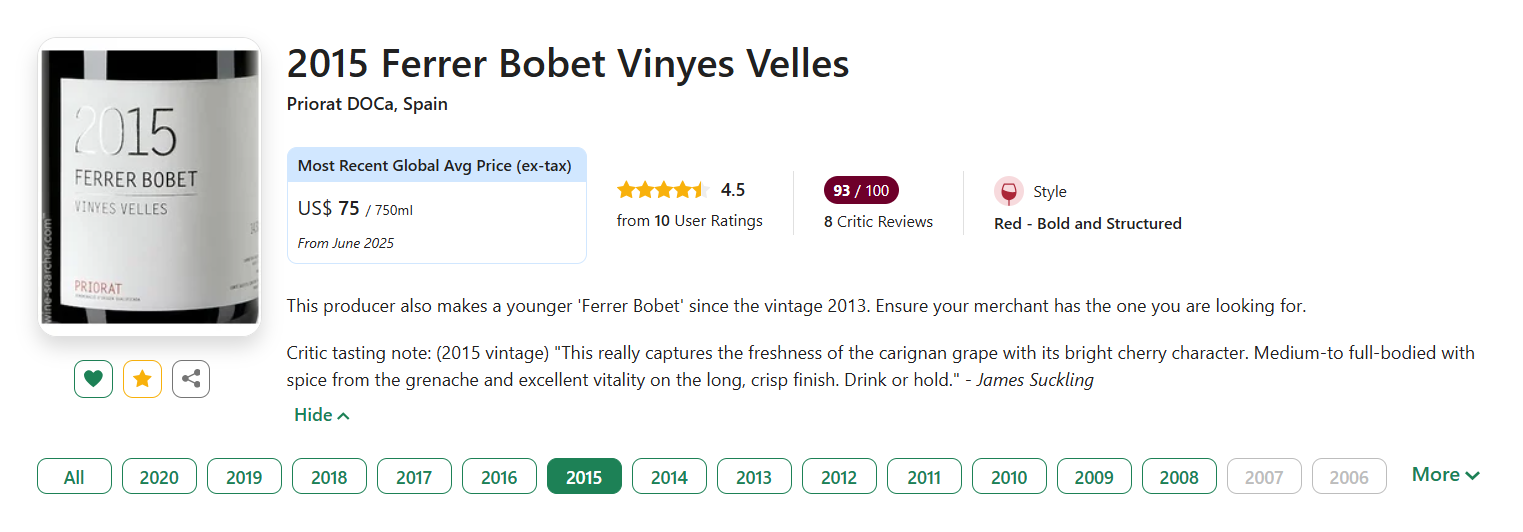Click the 93 / 100 critic score badge

point(861,190)
